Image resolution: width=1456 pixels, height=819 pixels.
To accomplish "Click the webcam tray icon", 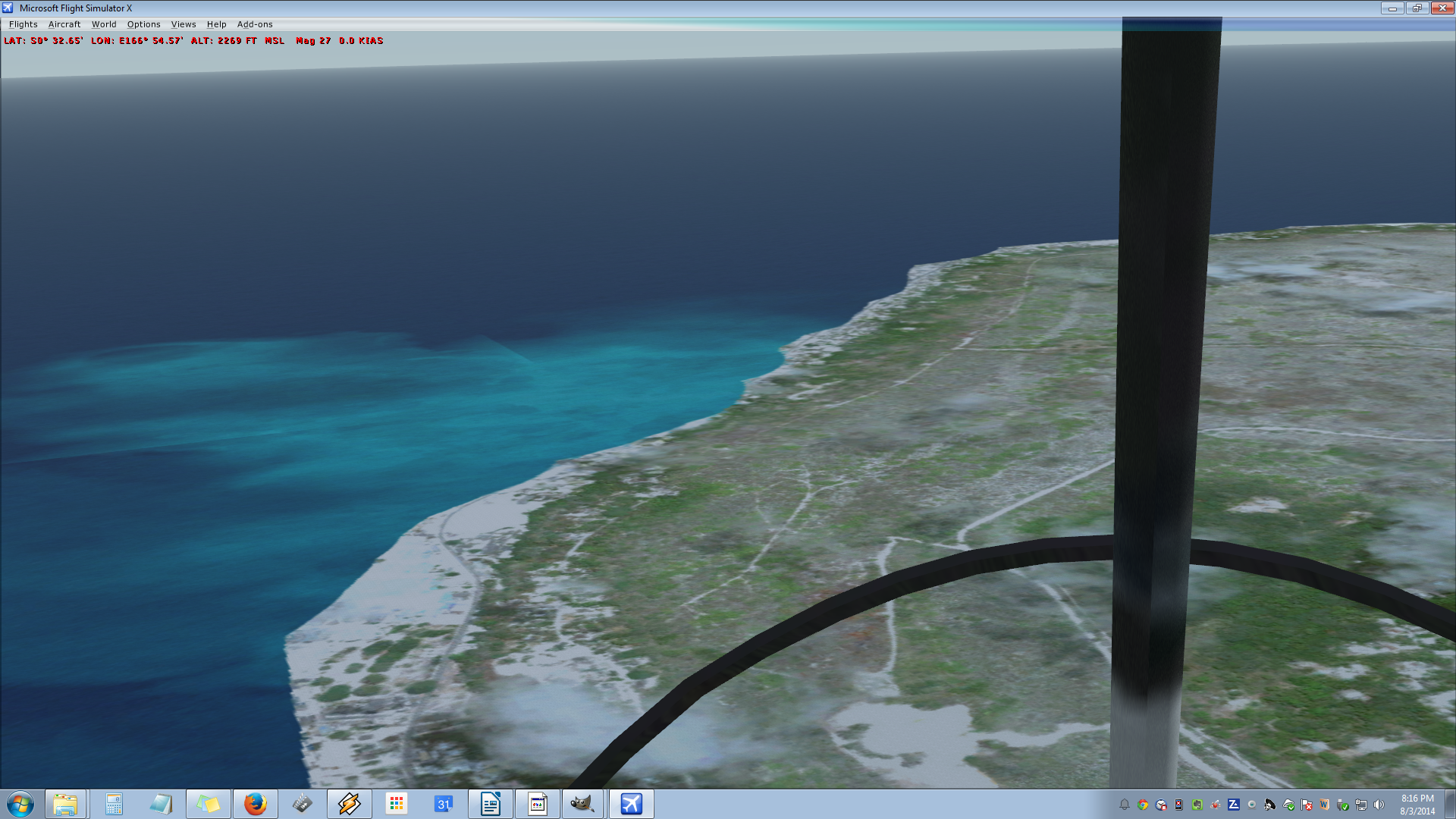I will click(1252, 805).
